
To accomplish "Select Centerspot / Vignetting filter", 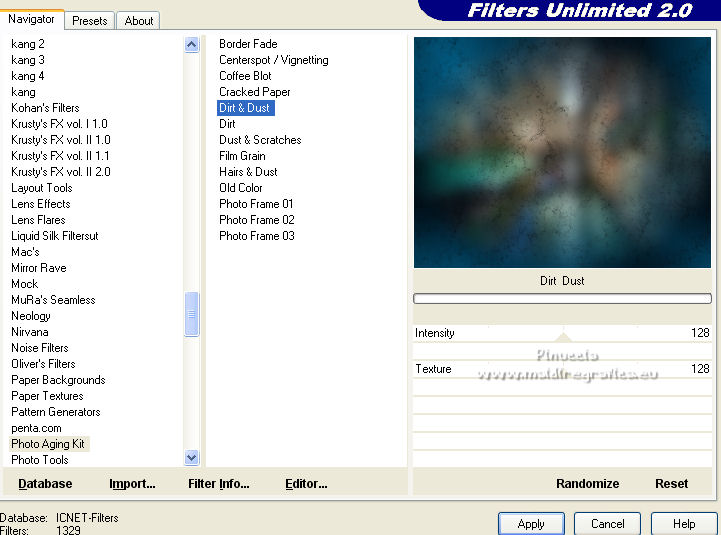I will pyautogui.click(x=274, y=60).
